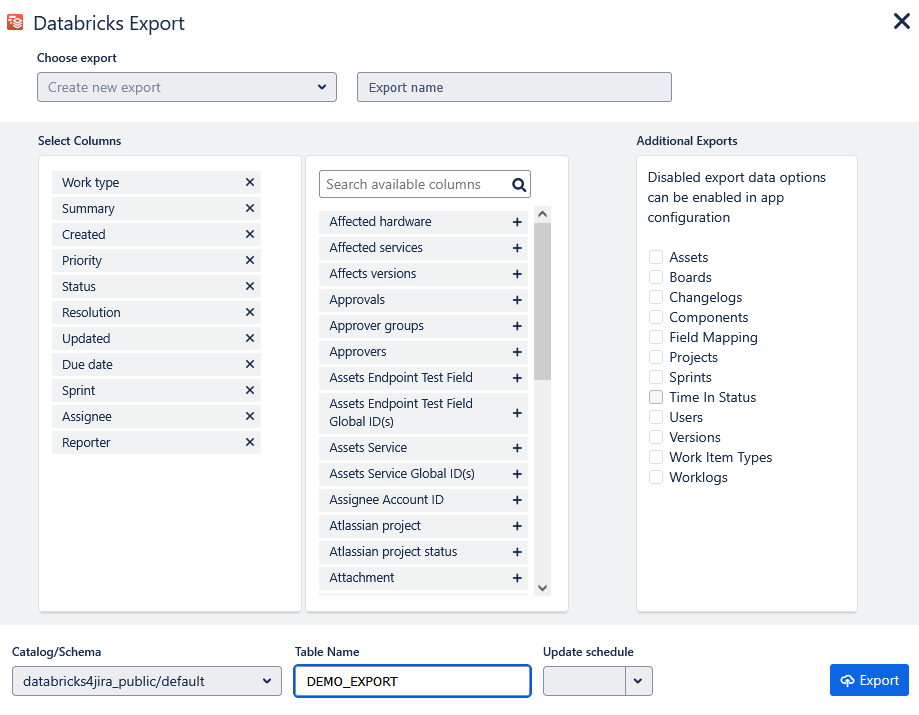Check the Changelogs export option
This screenshot has width=919, height=715.
click(x=656, y=297)
